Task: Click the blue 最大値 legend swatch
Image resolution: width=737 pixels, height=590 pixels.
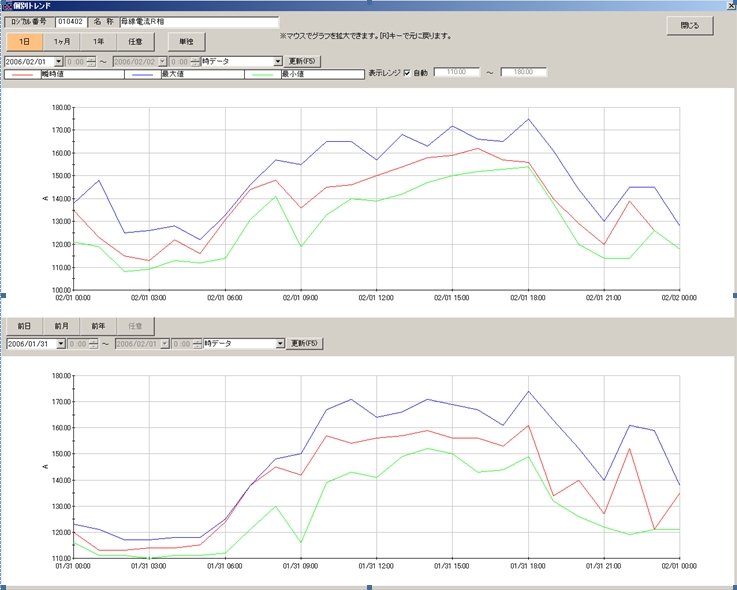Action: click(x=143, y=75)
